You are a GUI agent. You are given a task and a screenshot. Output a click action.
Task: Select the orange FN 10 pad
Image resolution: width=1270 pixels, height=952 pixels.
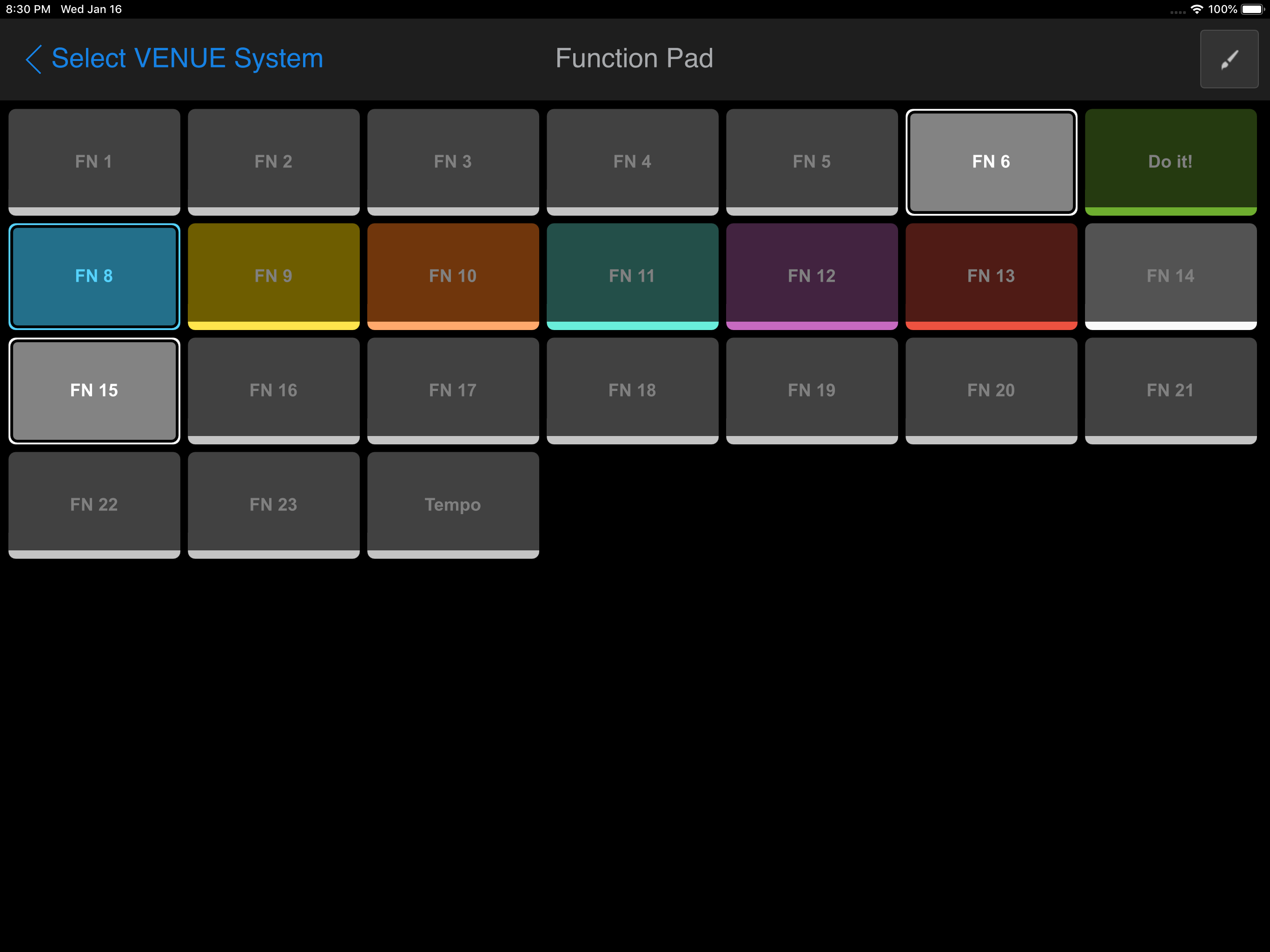(x=453, y=276)
